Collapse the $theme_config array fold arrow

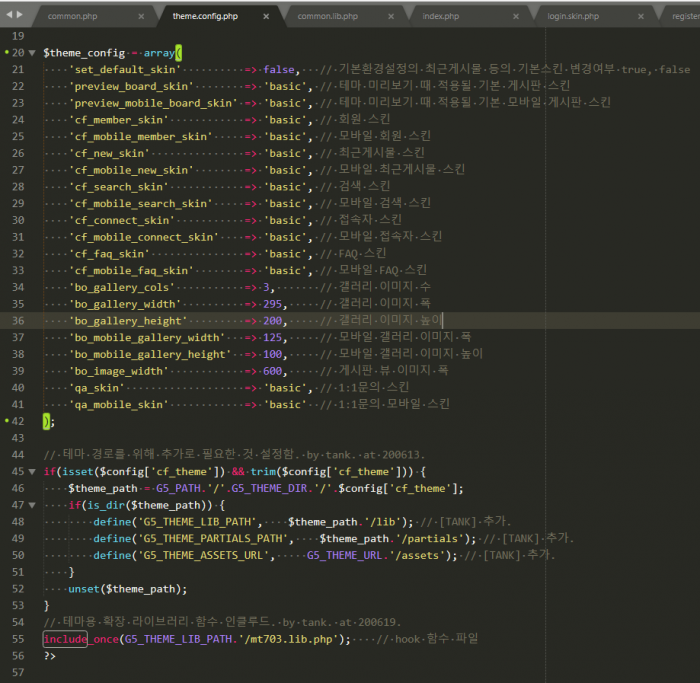(x=32, y=52)
